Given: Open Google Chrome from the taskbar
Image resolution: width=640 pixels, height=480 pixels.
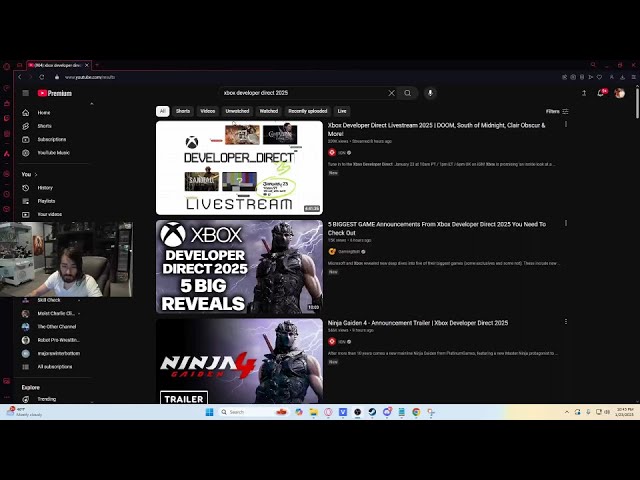Looking at the screenshot, I should tap(416, 412).
